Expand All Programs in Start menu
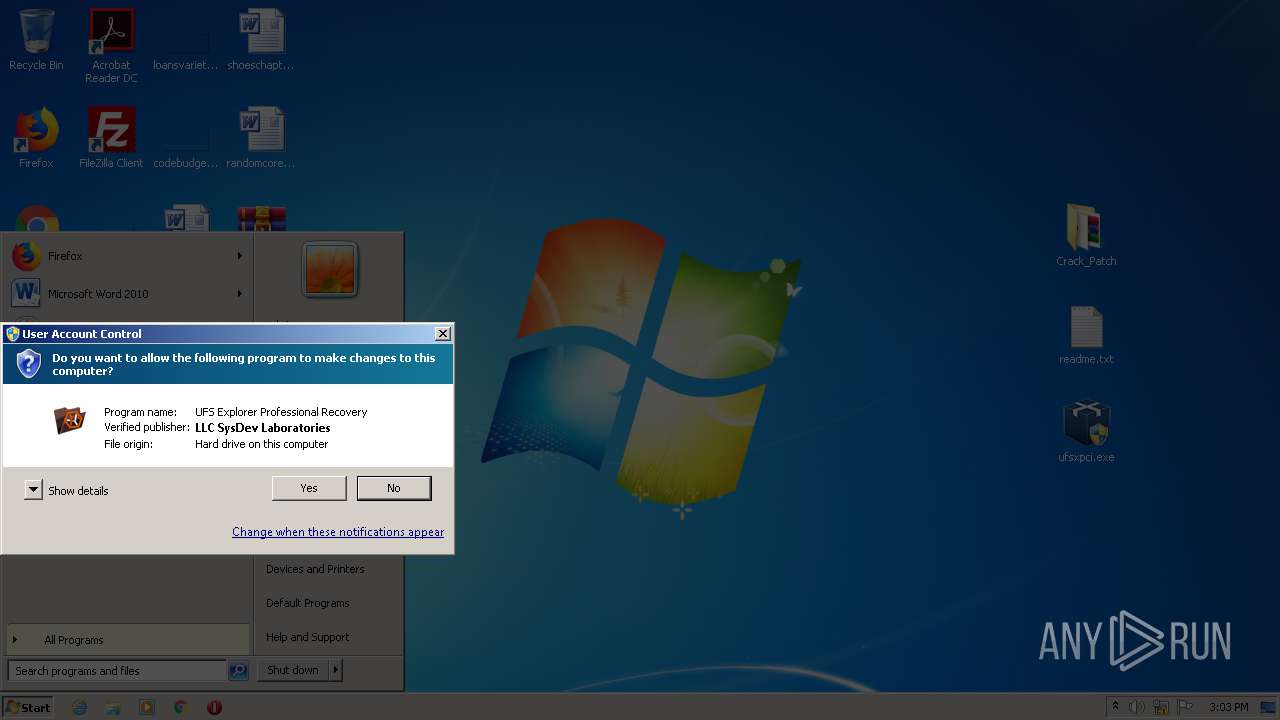Viewport: 1280px width, 720px height. coord(127,640)
